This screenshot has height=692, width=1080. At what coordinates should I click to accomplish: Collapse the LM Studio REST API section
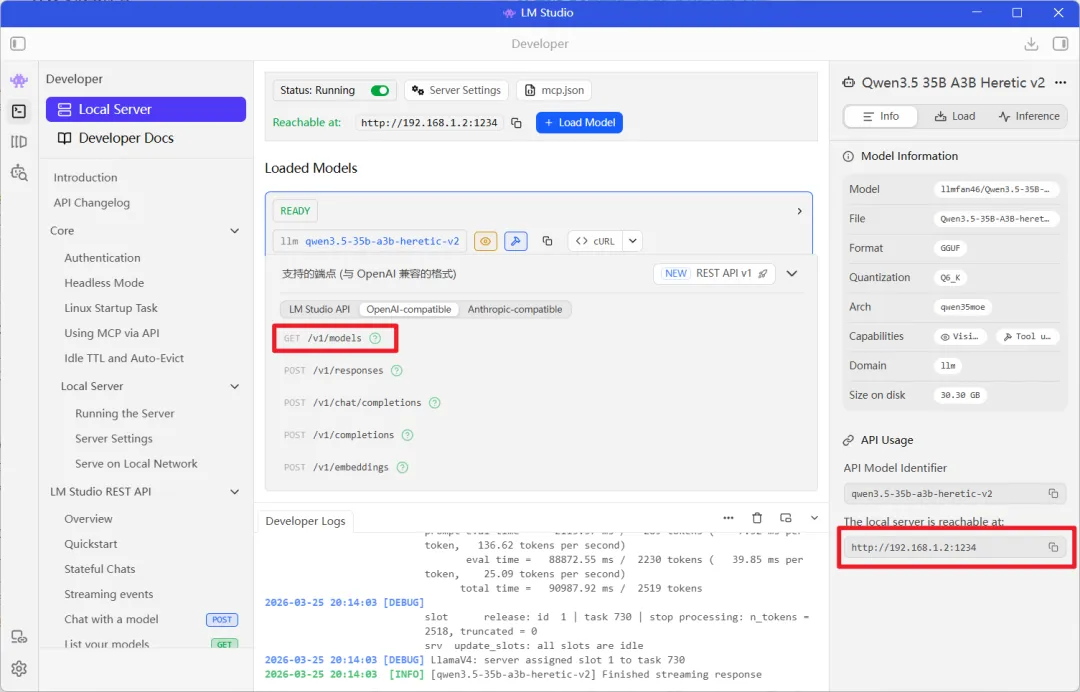234,492
